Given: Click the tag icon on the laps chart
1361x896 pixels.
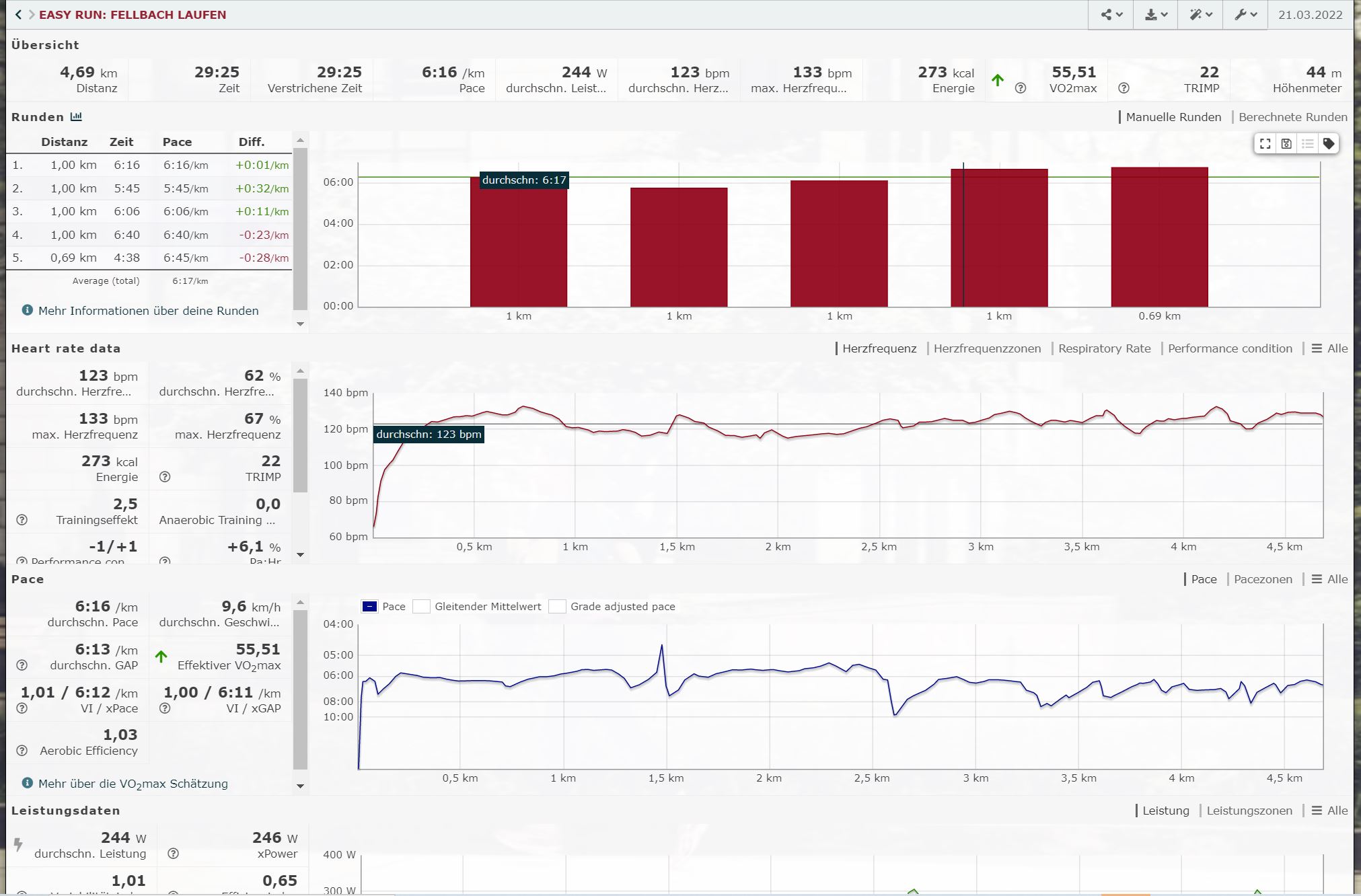Looking at the screenshot, I should click(x=1329, y=144).
